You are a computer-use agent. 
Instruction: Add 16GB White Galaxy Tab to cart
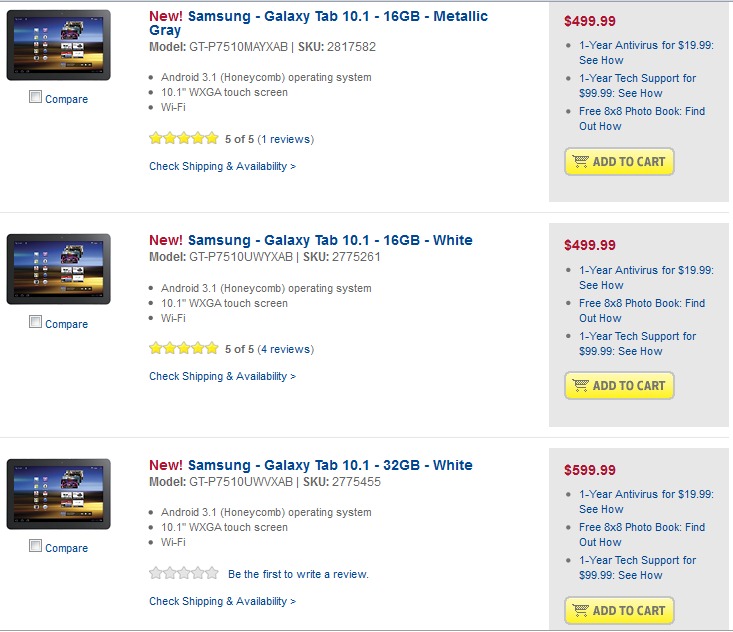point(620,386)
